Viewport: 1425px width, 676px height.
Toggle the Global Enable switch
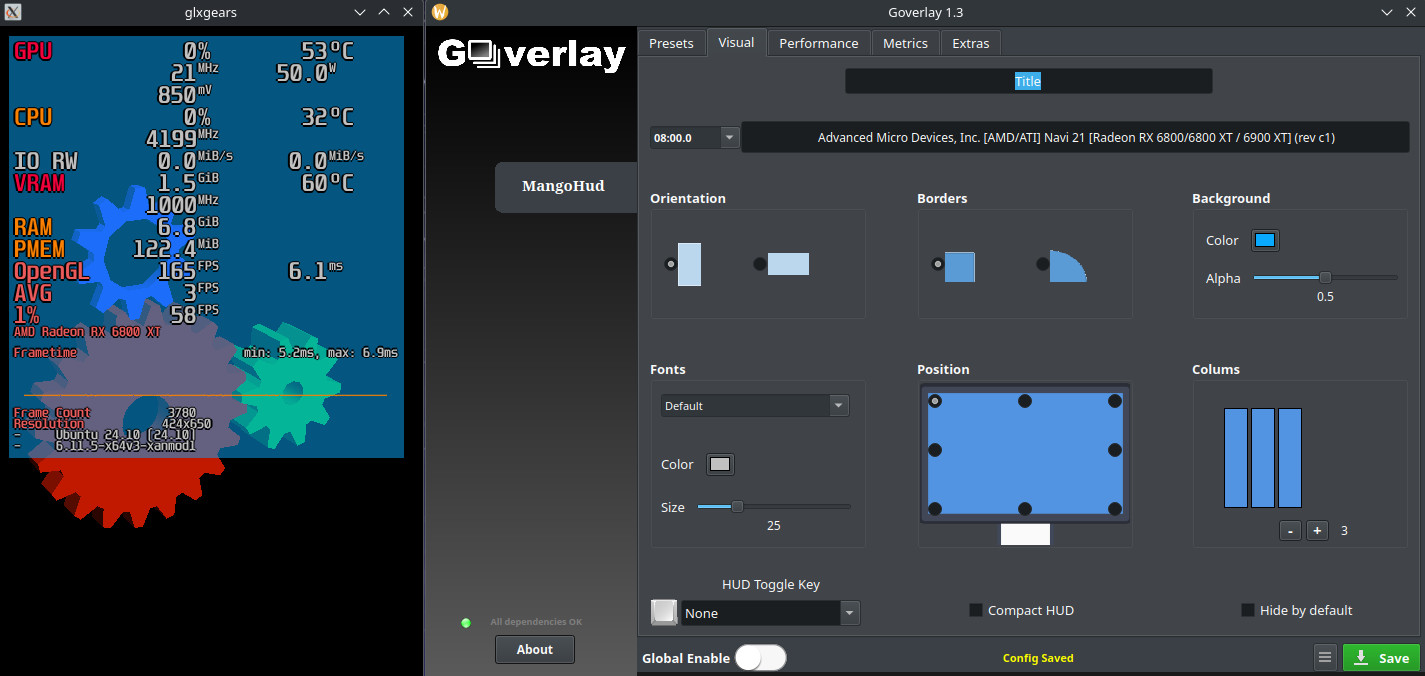coord(761,658)
